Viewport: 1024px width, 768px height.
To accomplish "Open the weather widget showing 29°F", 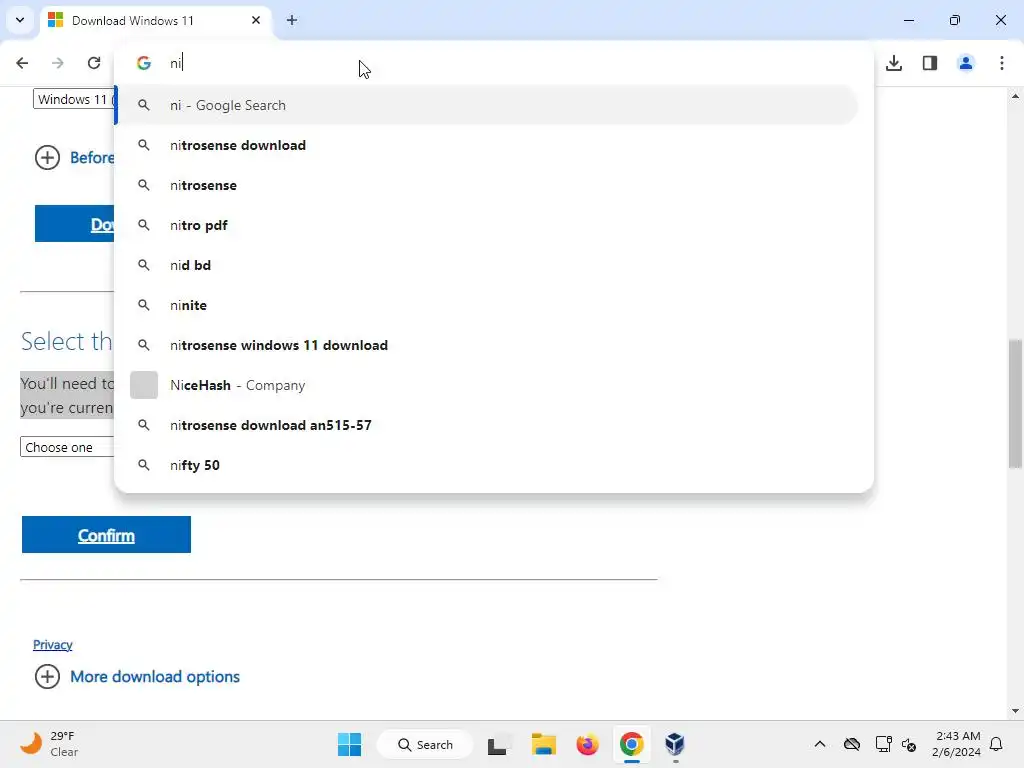I will (x=49, y=744).
